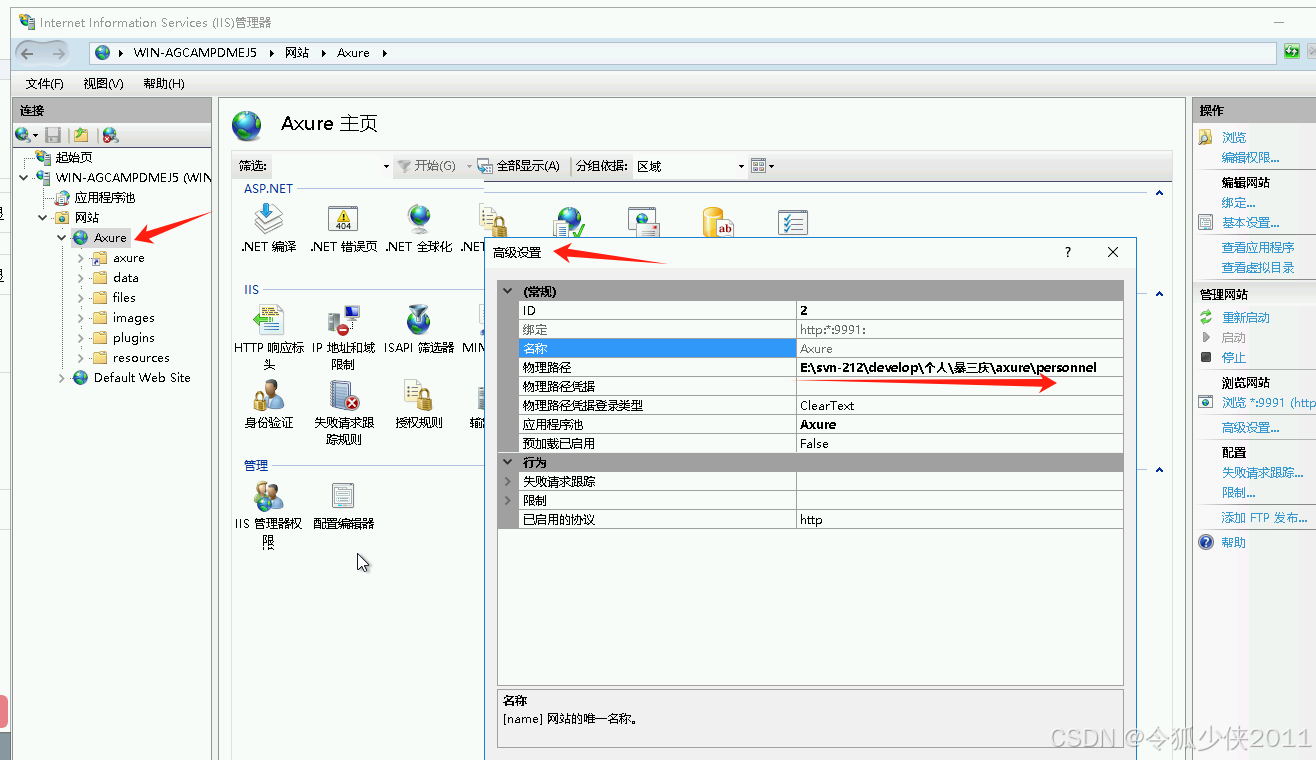Open the 失败请求跟踪规则 icon
The image size is (1316, 760).
click(x=343, y=396)
